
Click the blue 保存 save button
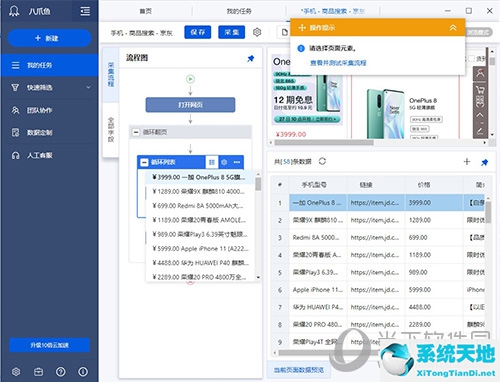pyautogui.click(x=198, y=32)
